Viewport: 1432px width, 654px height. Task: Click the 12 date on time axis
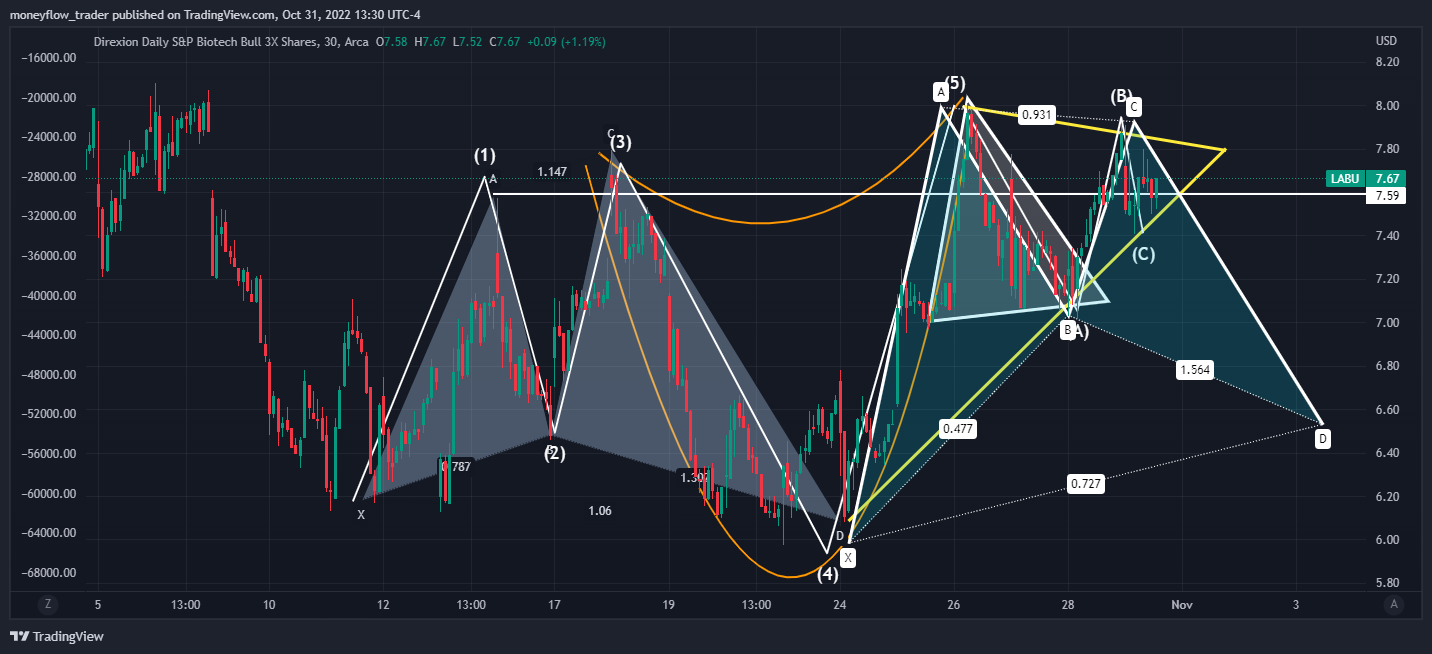coord(382,605)
